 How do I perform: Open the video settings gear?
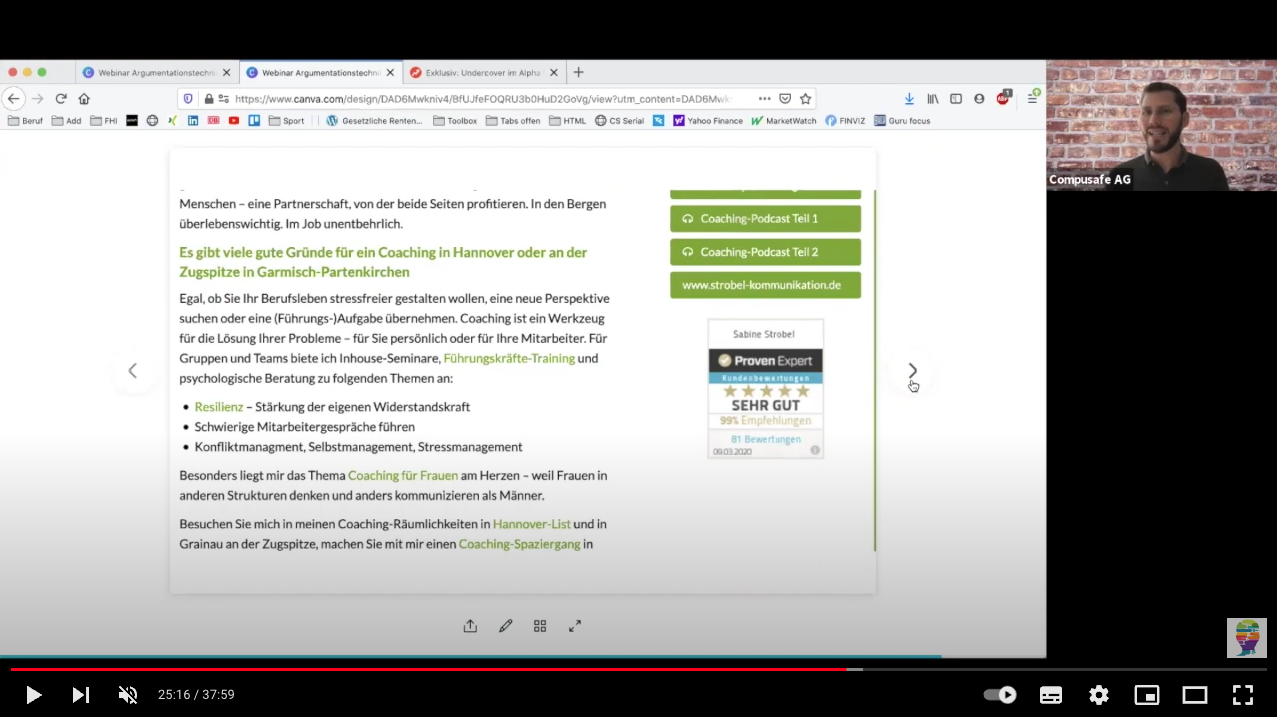click(x=1099, y=695)
